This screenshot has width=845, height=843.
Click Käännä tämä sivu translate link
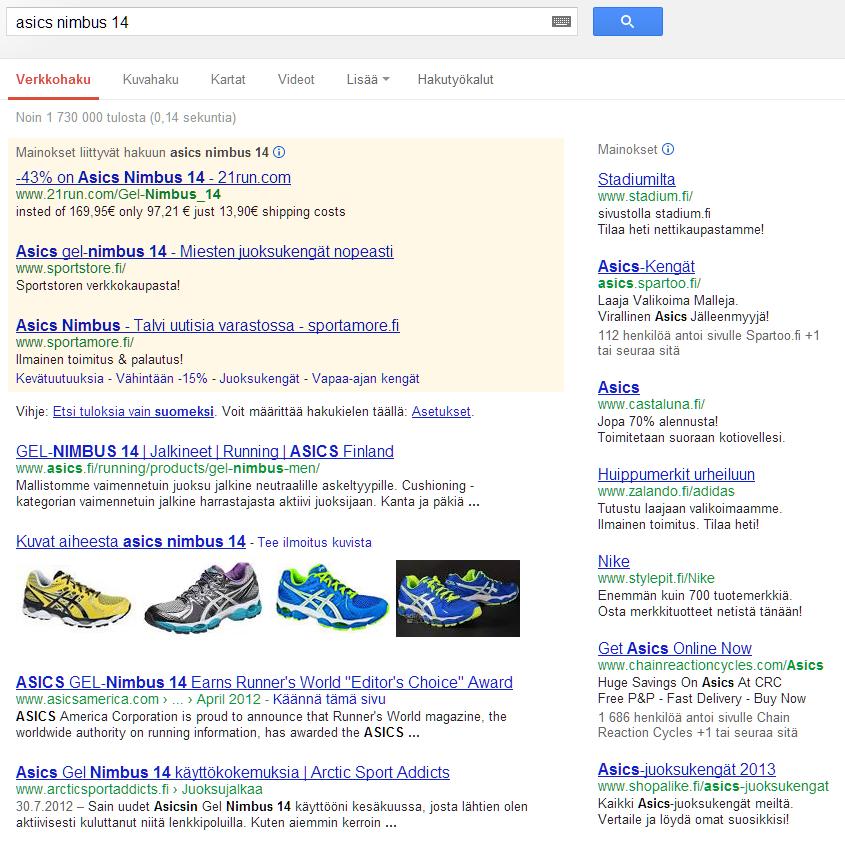point(329,699)
